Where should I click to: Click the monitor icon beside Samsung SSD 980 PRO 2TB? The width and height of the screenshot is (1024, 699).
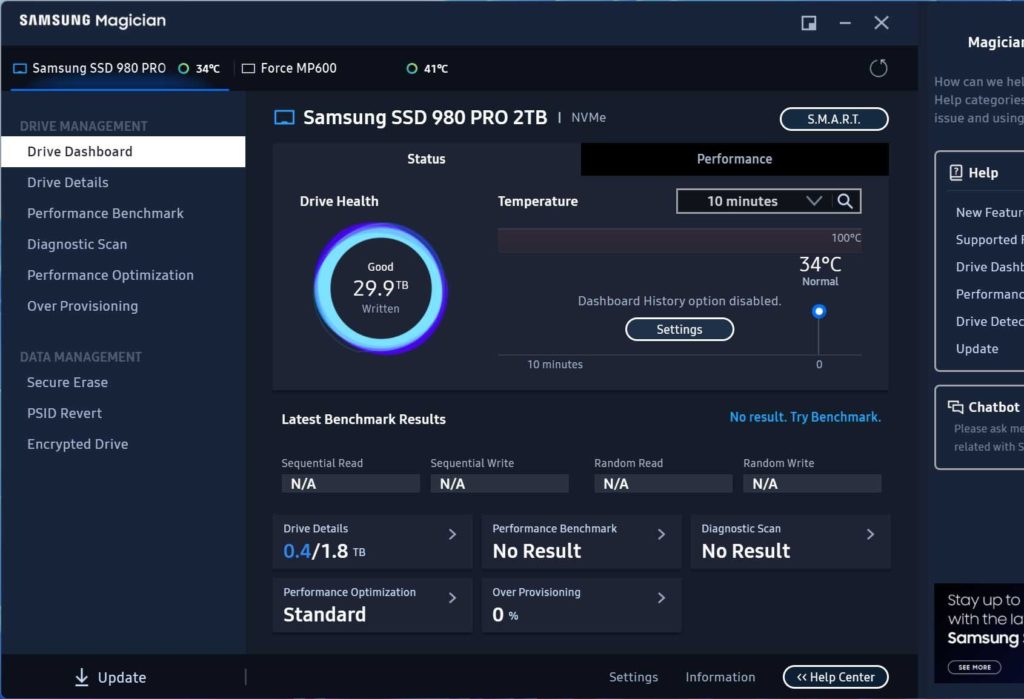[283, 117]
